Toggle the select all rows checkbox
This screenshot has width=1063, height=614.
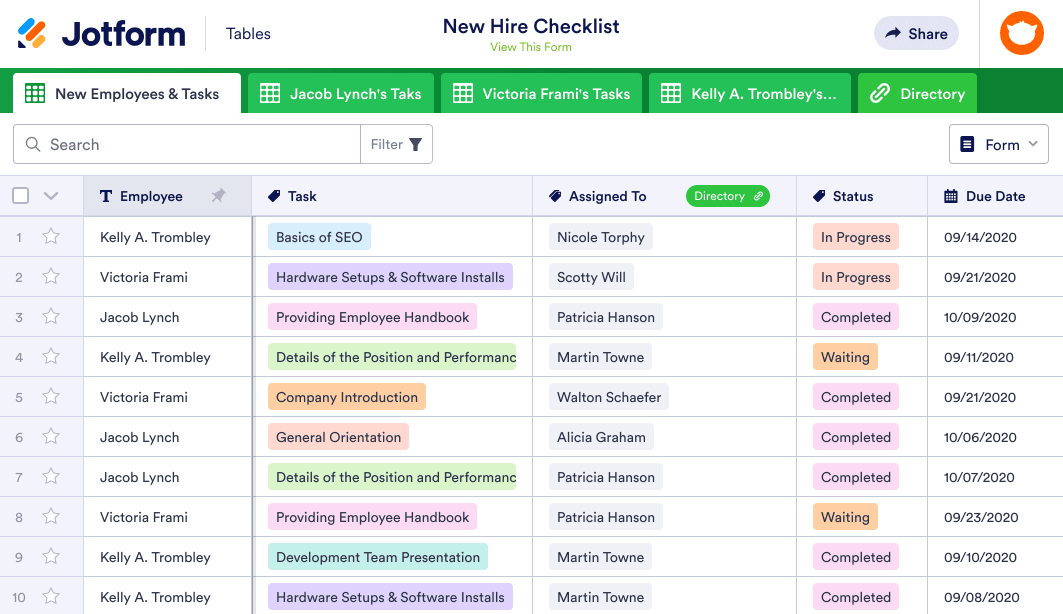pyautogui.click(x=20, y=196)
